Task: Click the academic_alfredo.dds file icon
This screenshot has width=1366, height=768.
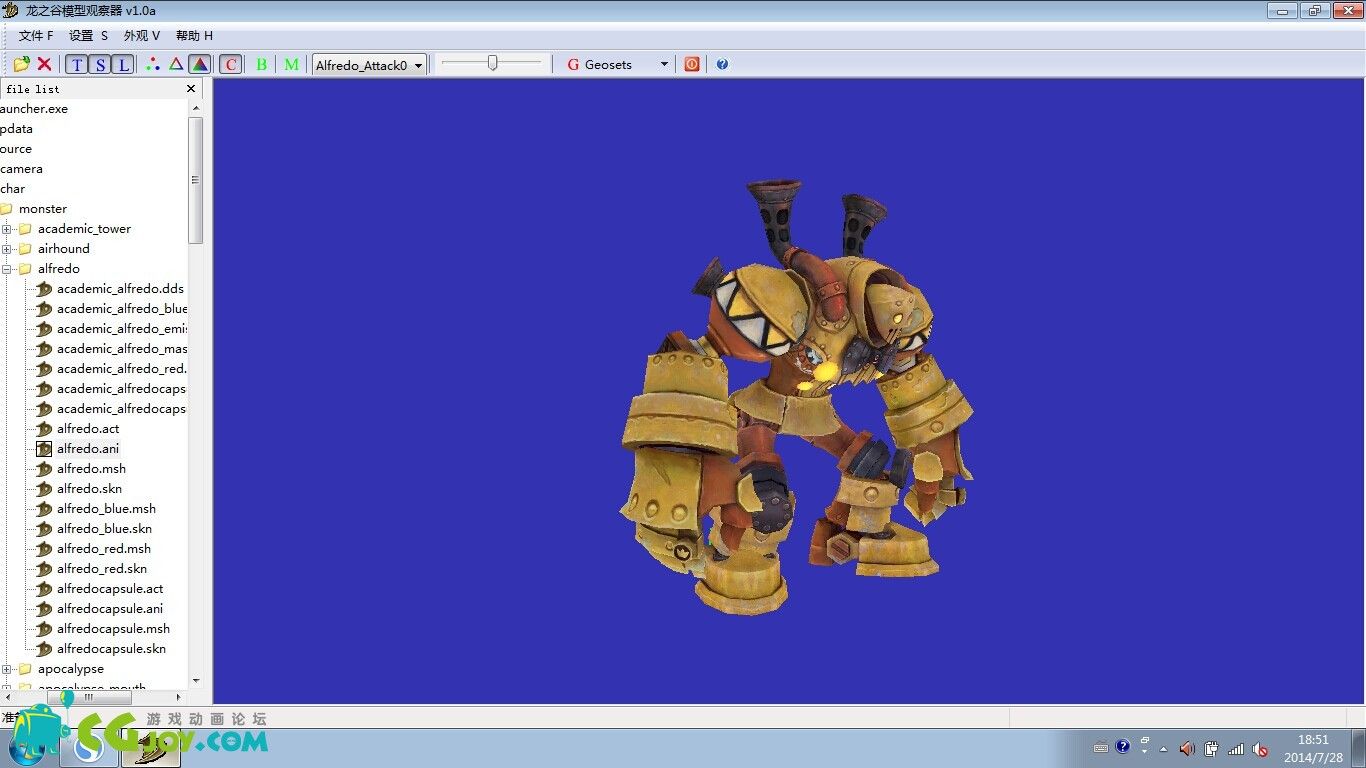Action: [x=44, y=289]
